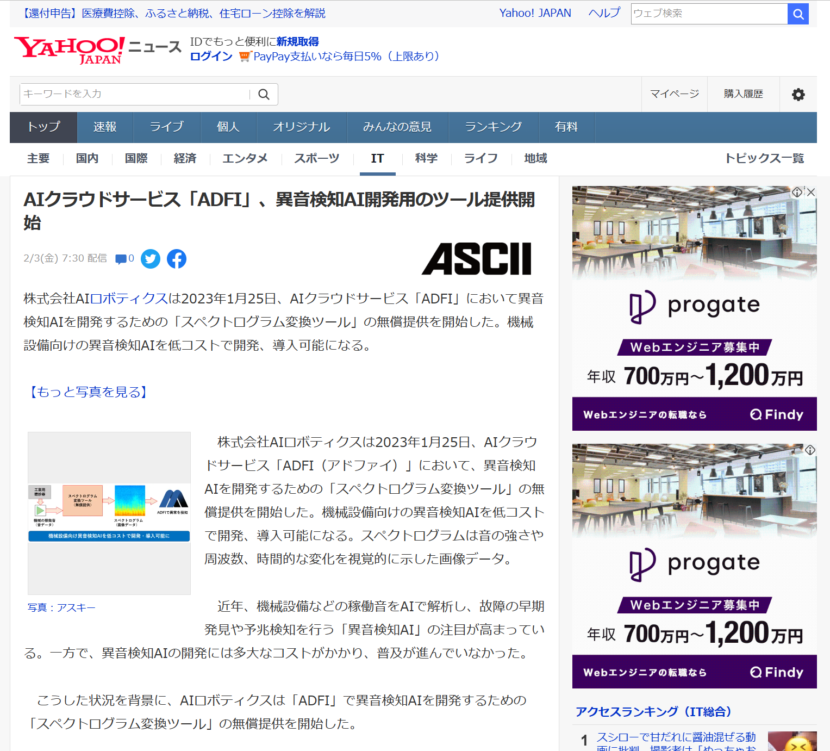Open the comments bubble icon

[x=122, y=259]
